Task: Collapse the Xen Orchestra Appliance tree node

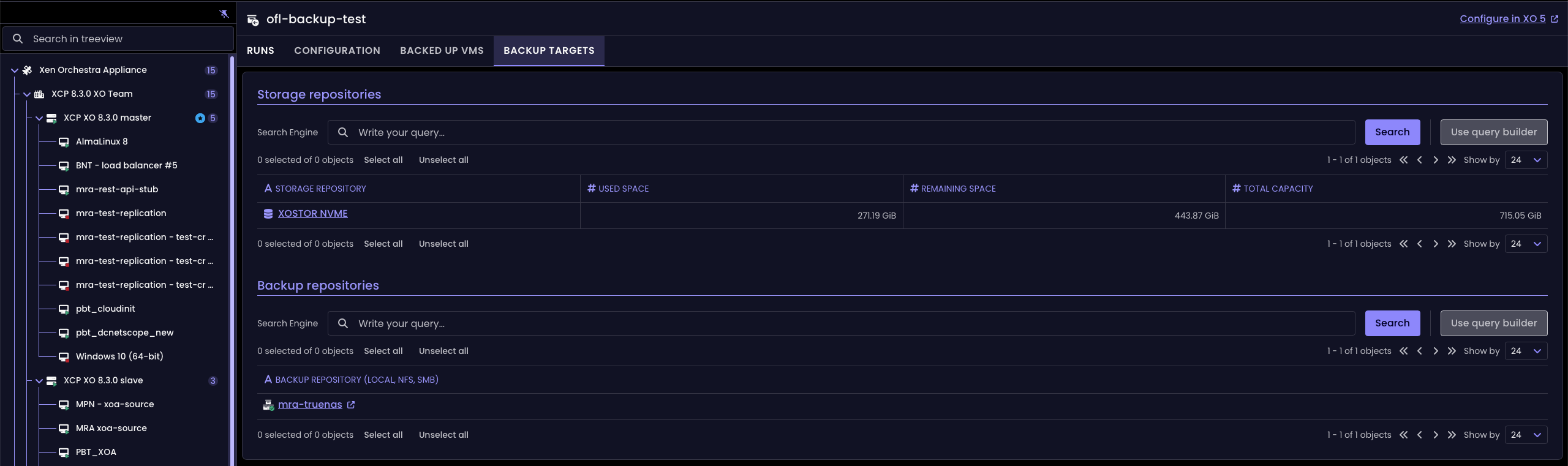Action: 15,70
